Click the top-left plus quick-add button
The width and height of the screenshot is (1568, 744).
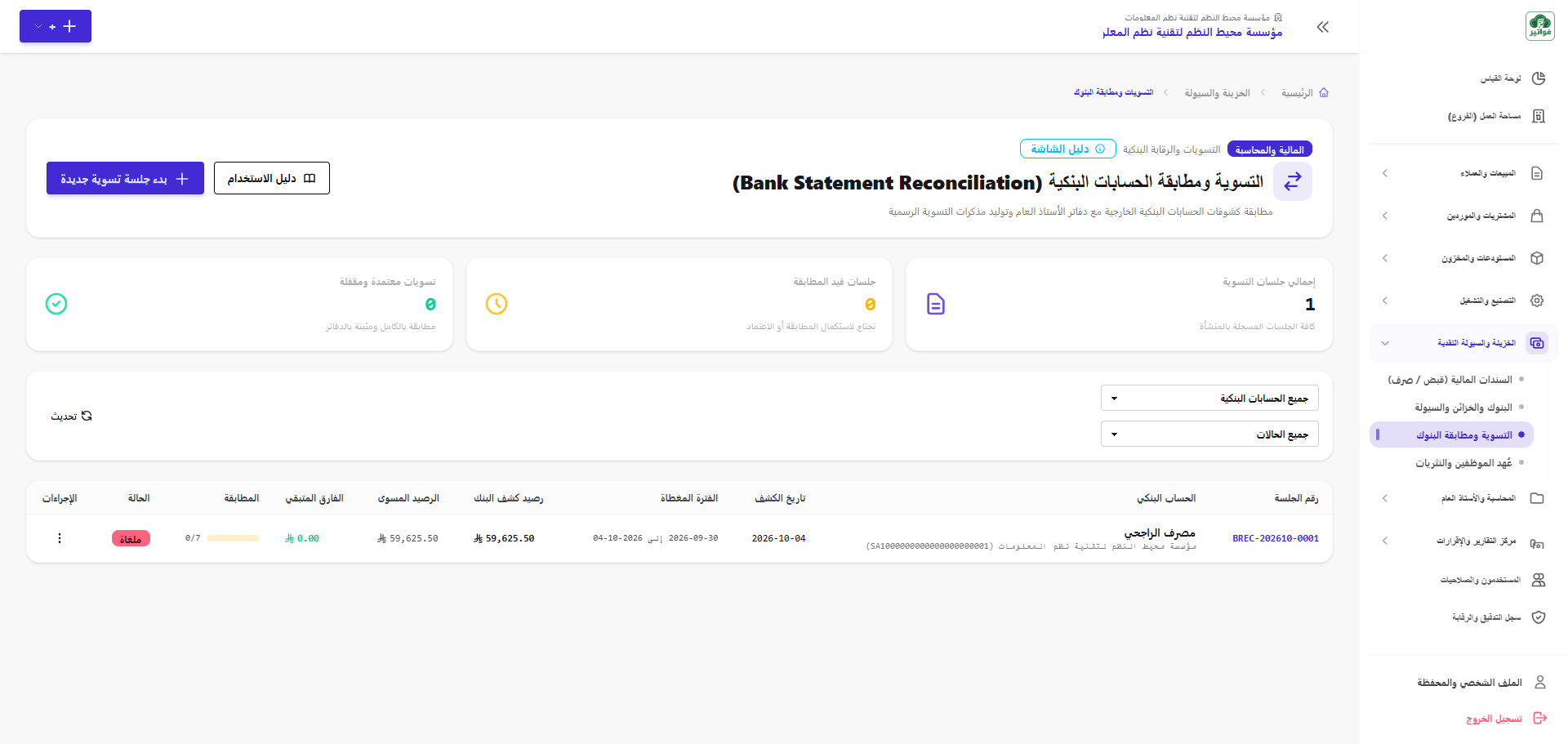56,26
